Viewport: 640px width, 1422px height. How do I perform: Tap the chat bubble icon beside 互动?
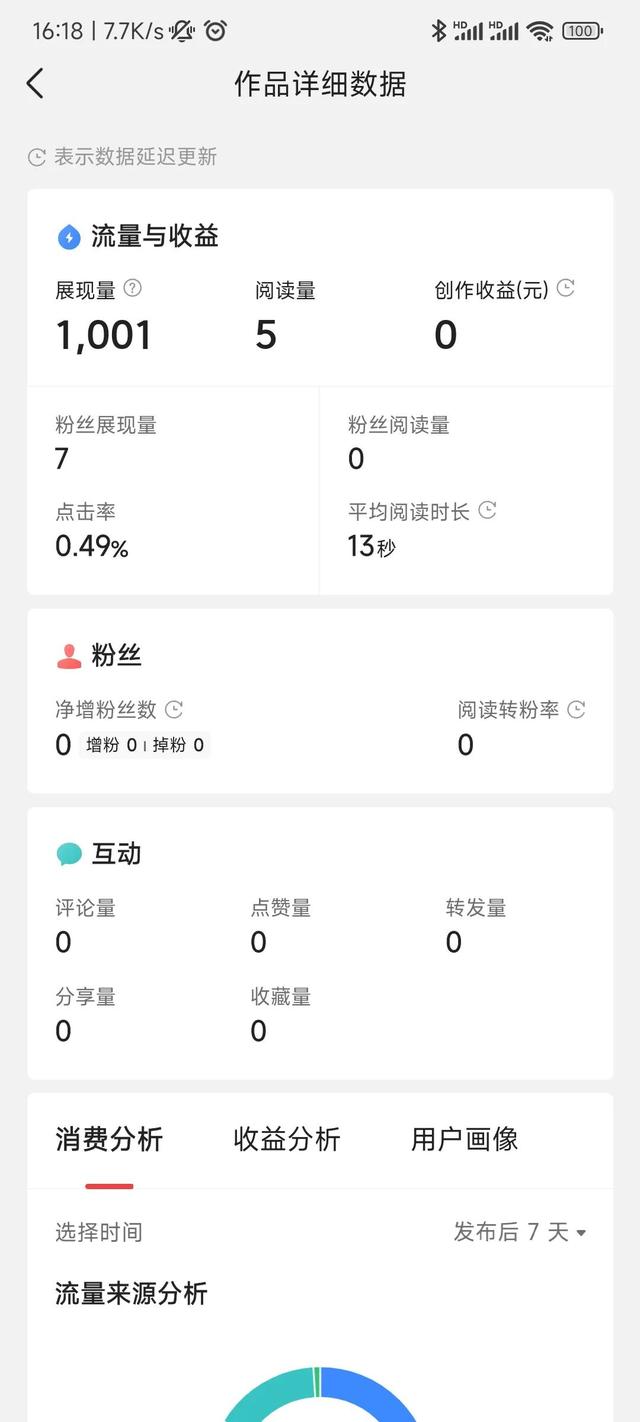(68, 853)
